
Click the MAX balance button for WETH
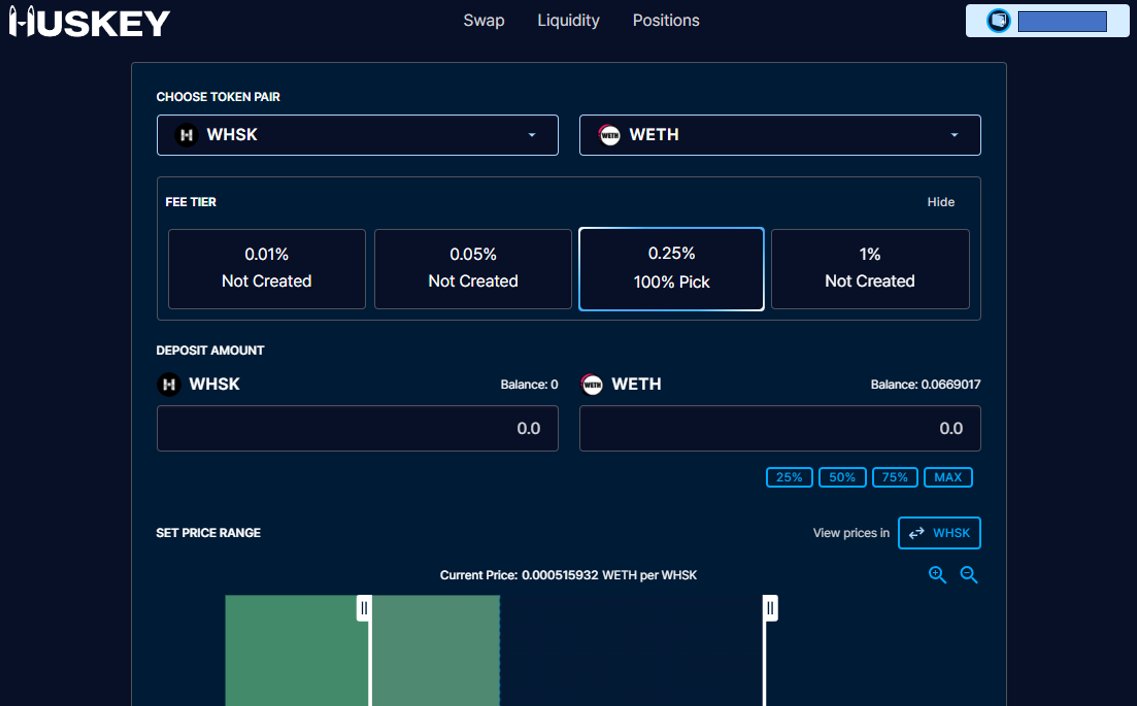(948, 477)
